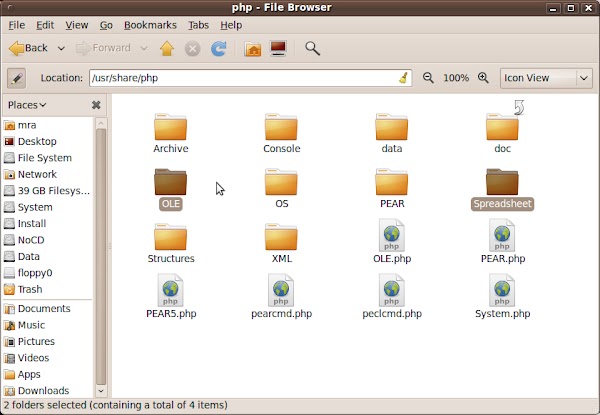
Task: Clear the location field with the broom icon
Action: (x=403, y=78)
